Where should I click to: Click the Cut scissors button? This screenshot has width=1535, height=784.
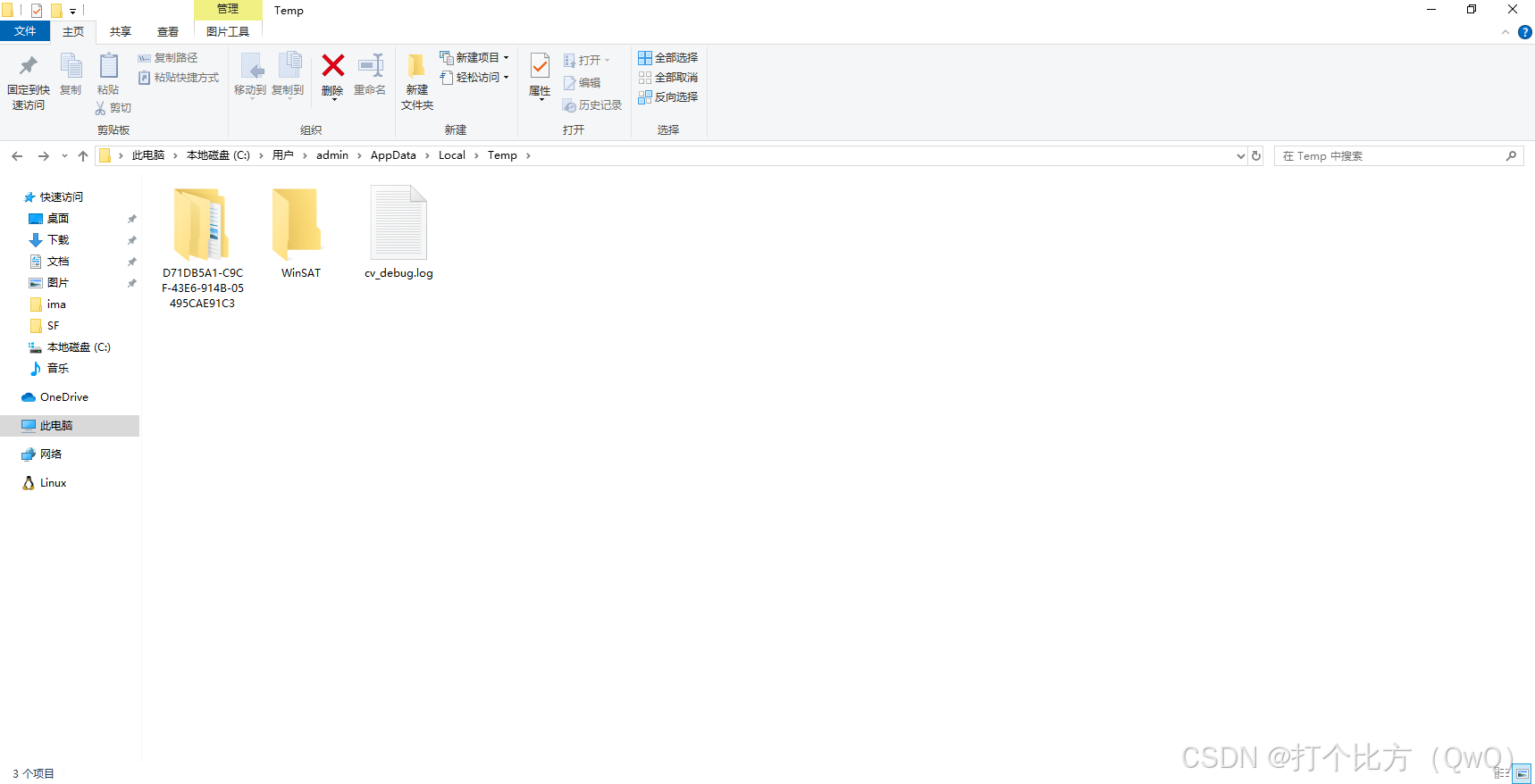coord(113,108)
